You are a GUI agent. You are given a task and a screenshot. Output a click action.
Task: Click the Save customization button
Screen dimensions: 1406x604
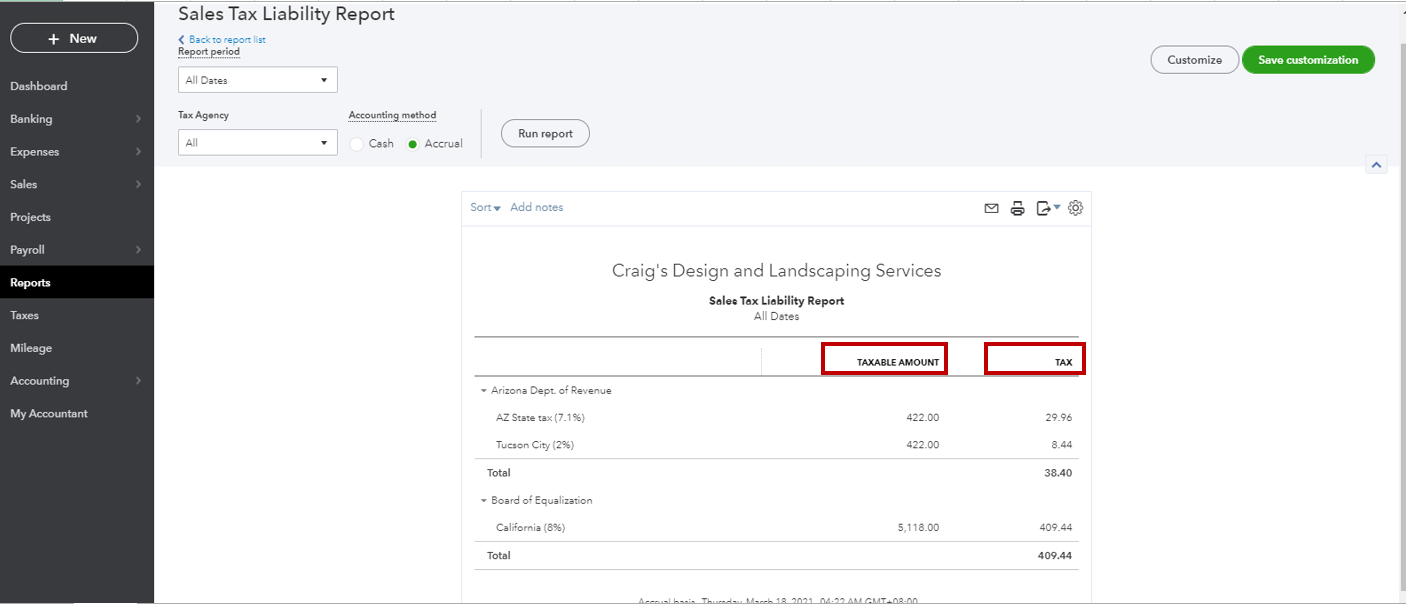coord(1307,60)
